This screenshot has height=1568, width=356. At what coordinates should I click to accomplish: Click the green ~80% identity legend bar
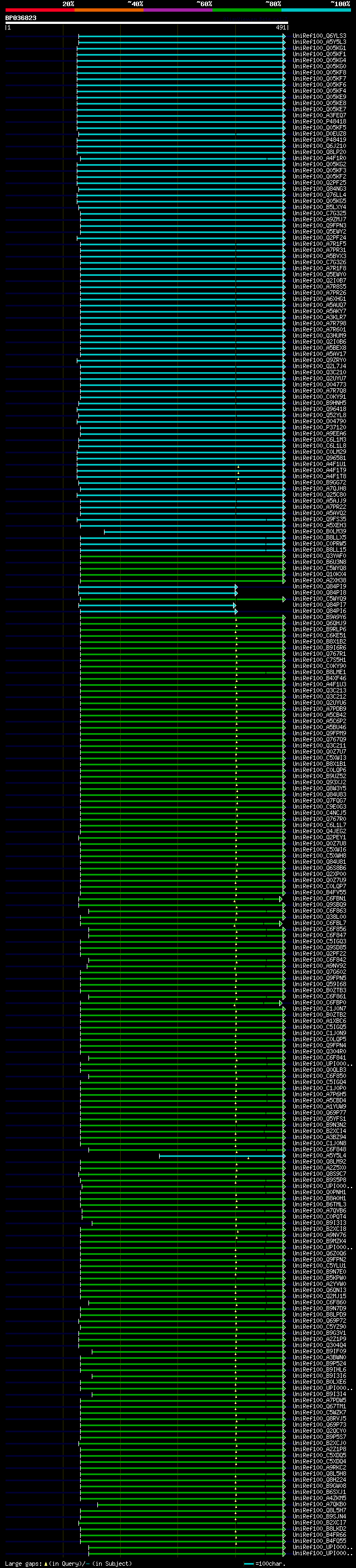click(x=247, y=10)
